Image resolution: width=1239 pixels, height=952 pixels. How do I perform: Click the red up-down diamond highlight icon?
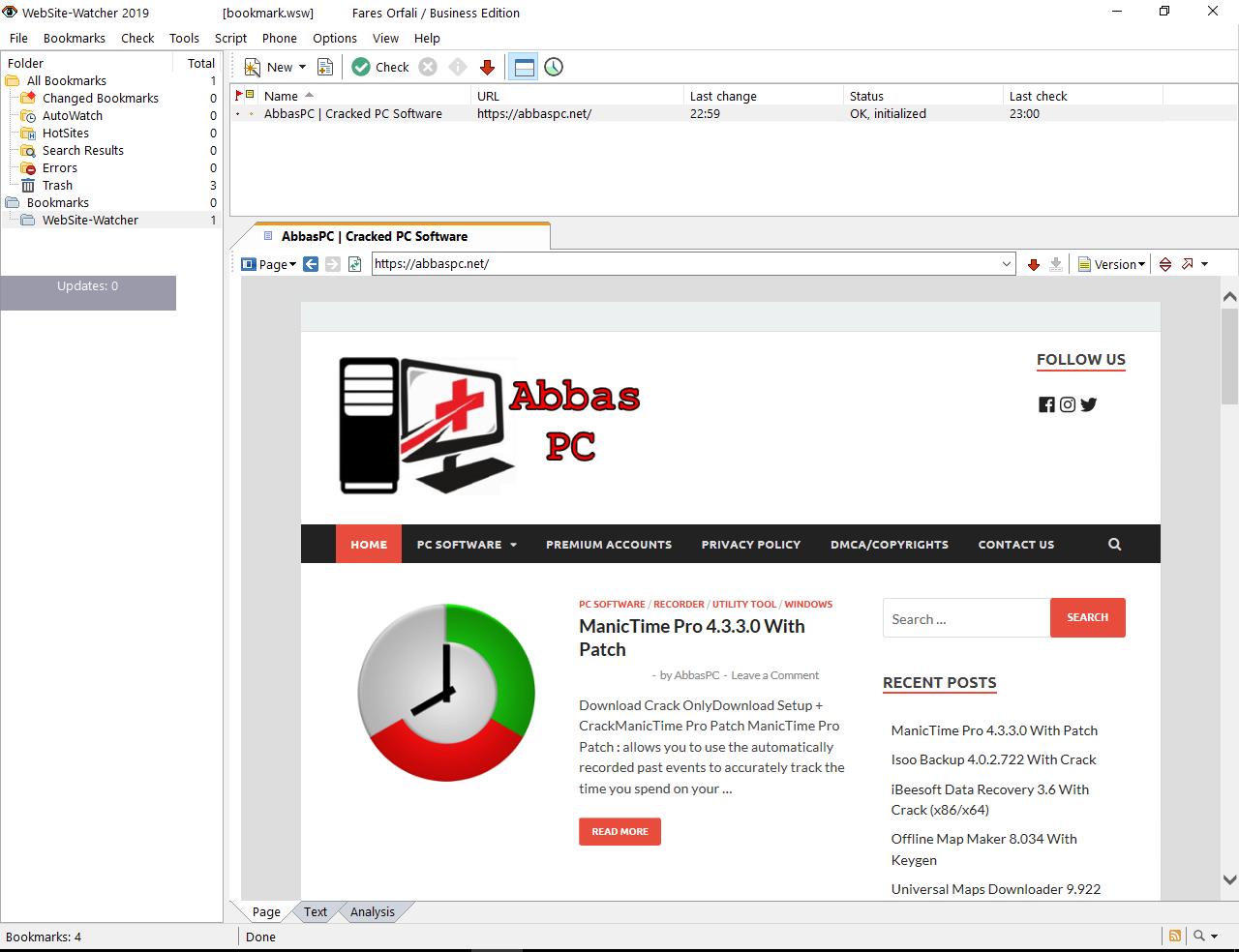[x=1165, y=264]
